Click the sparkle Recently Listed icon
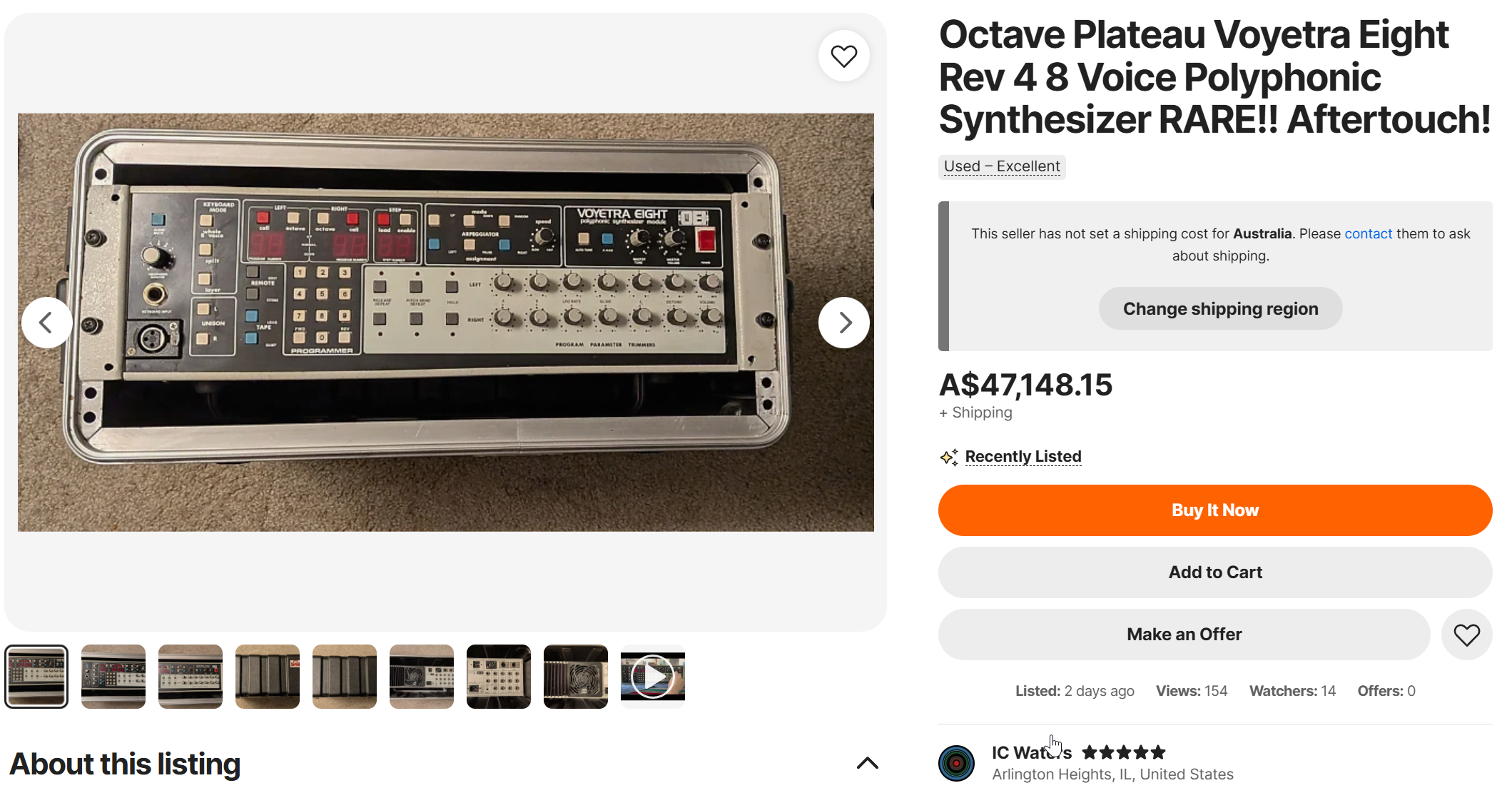 tap(949, 457)
